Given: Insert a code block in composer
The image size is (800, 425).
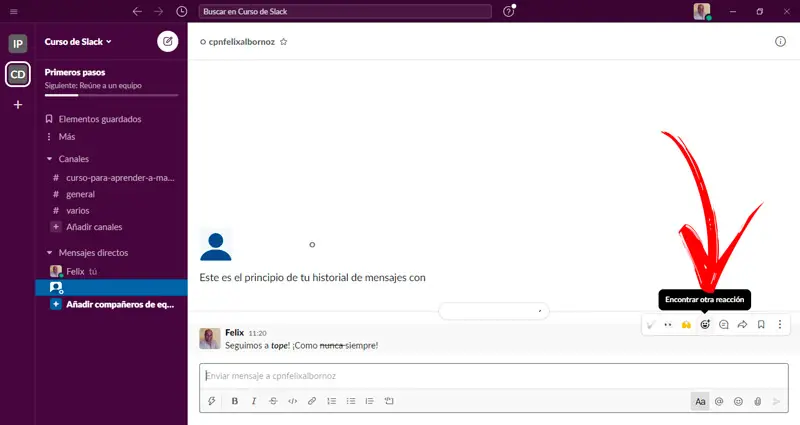Looking at the screenshot, I should 389,401.
